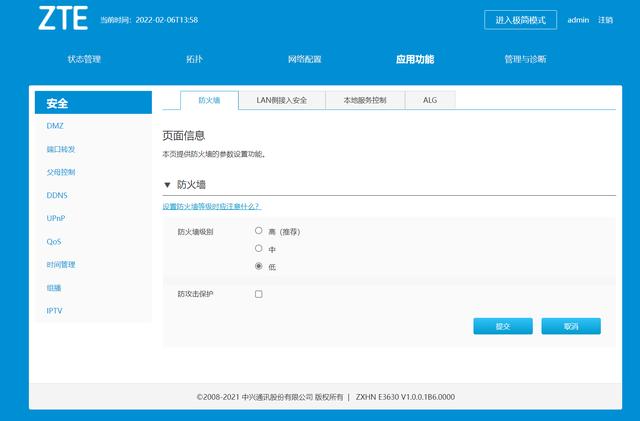Open the ALG tab
This screenshot has height=421, width=640.
(429, 100)
